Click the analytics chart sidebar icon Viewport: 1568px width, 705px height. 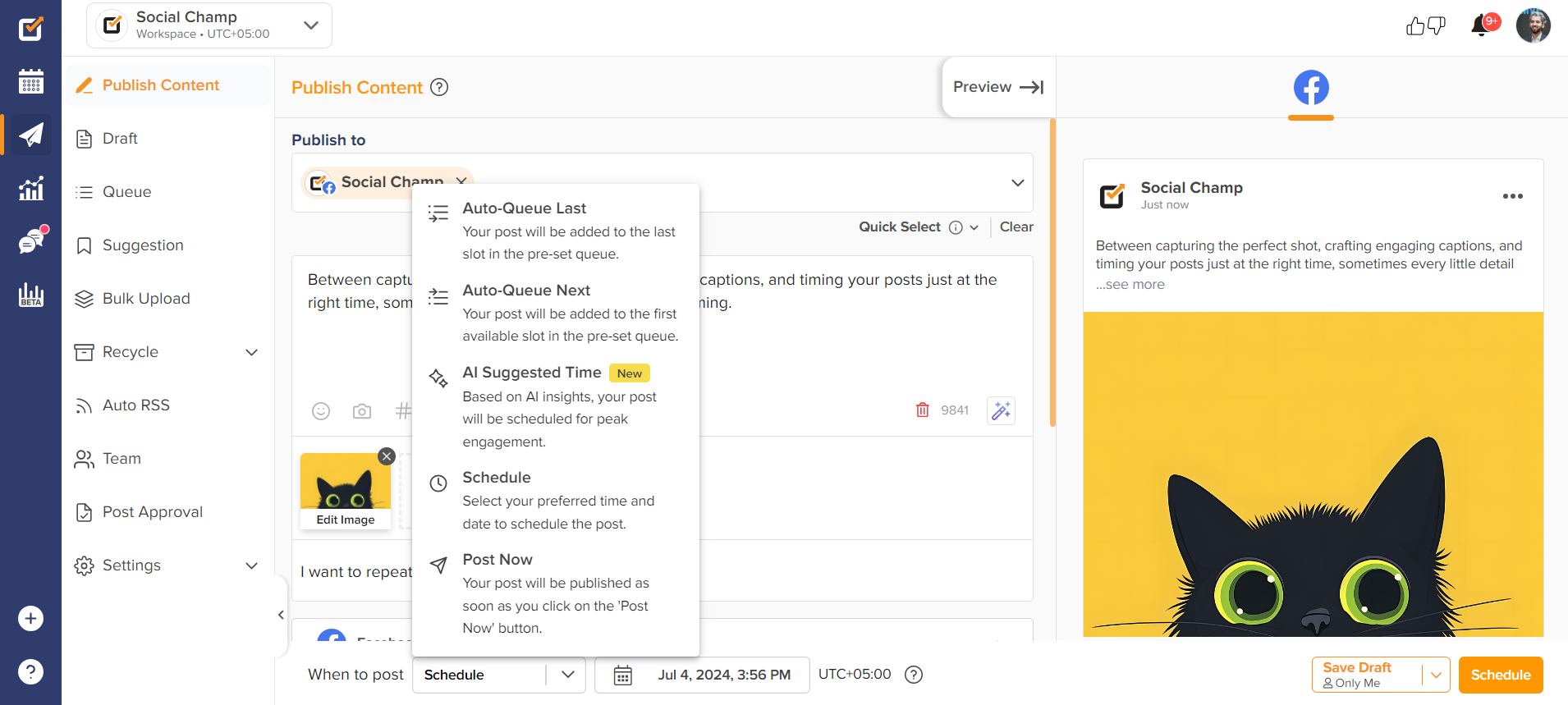click(x=30, y=189)
